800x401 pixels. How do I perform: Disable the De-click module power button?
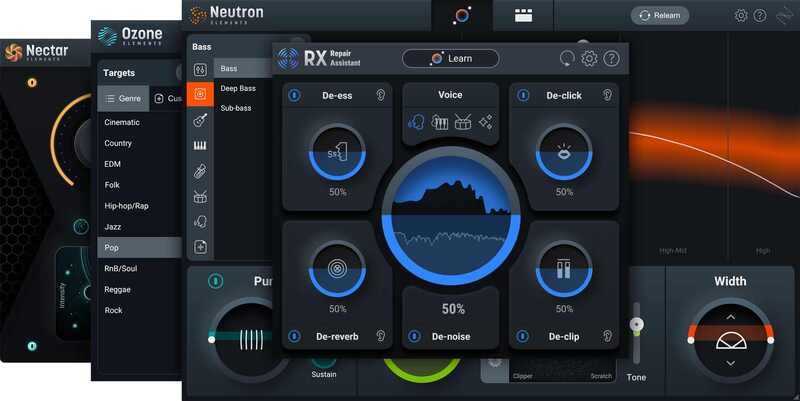click(522, 95)
